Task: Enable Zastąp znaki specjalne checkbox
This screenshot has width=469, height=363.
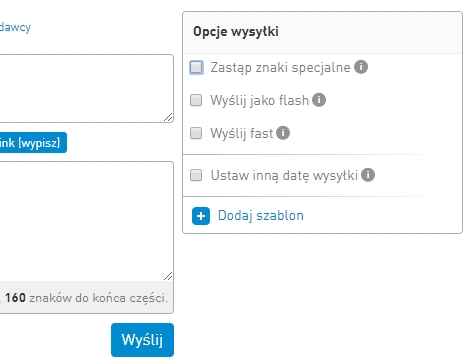Action: pyautogui.click(x=196, y=67)
